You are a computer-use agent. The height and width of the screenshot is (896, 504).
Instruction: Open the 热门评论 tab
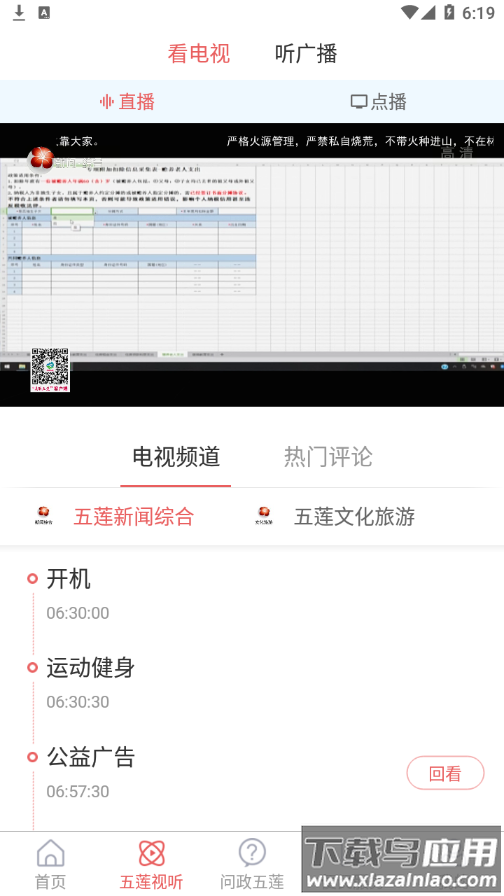(x=328, y=457)
